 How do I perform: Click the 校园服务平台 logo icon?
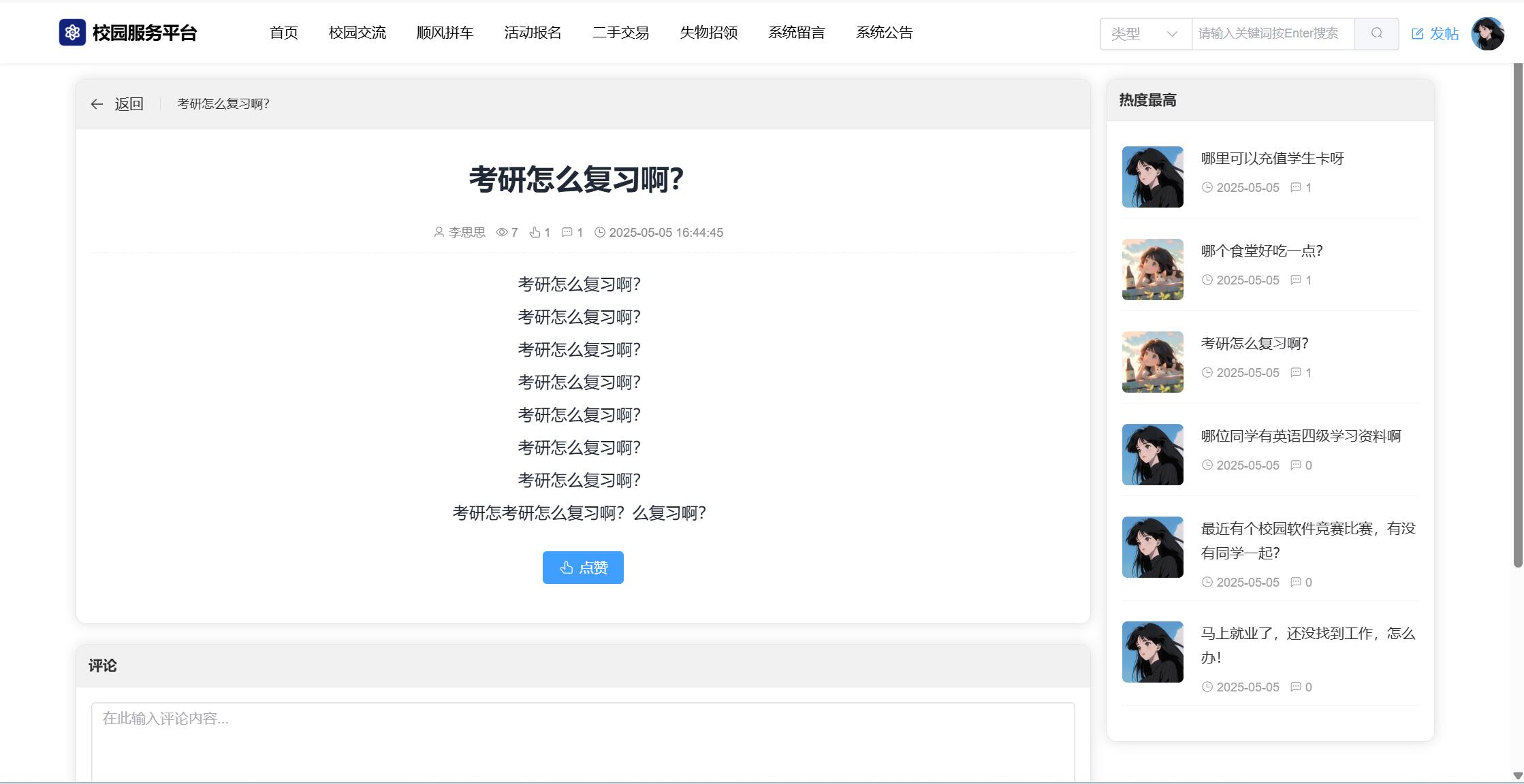click(72, 33)
